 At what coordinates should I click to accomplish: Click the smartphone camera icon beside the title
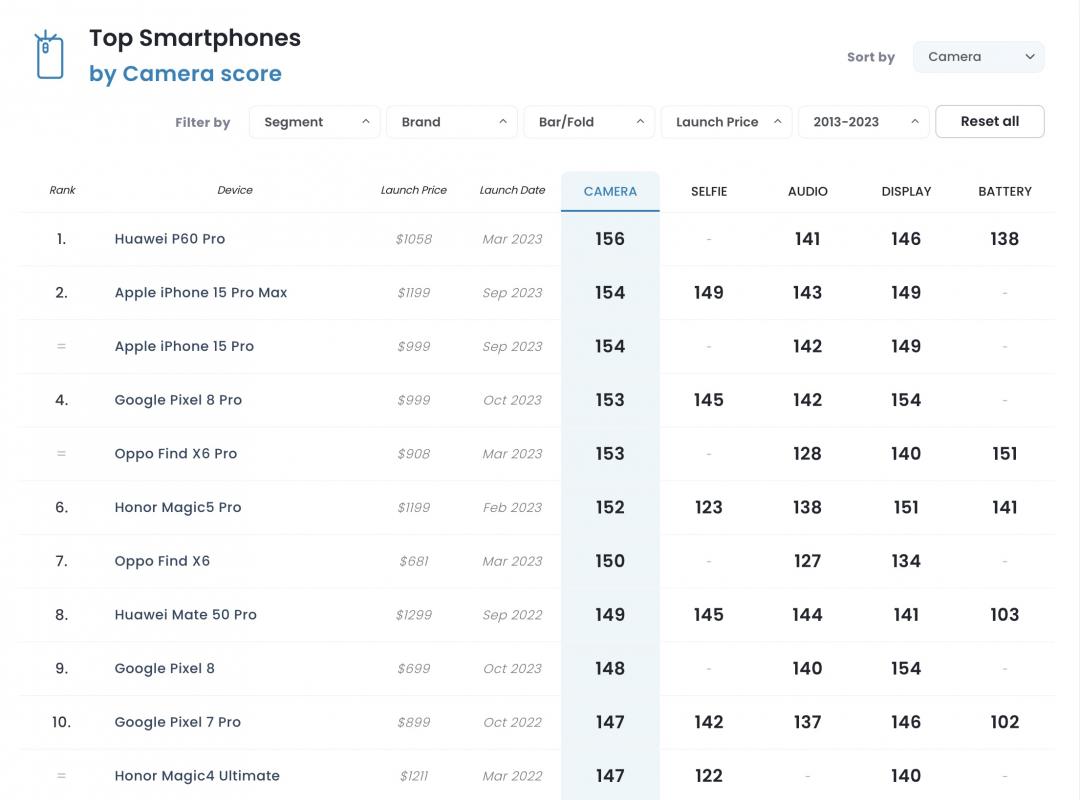(49, 54)
